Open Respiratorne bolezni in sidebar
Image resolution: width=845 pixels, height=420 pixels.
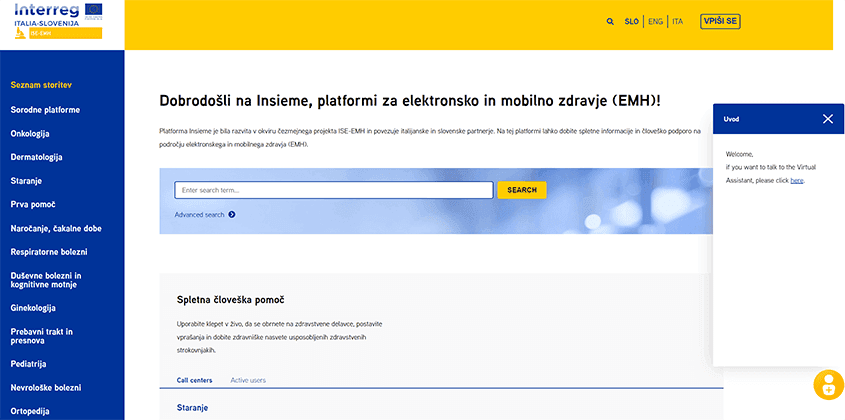tap(49, 252)
